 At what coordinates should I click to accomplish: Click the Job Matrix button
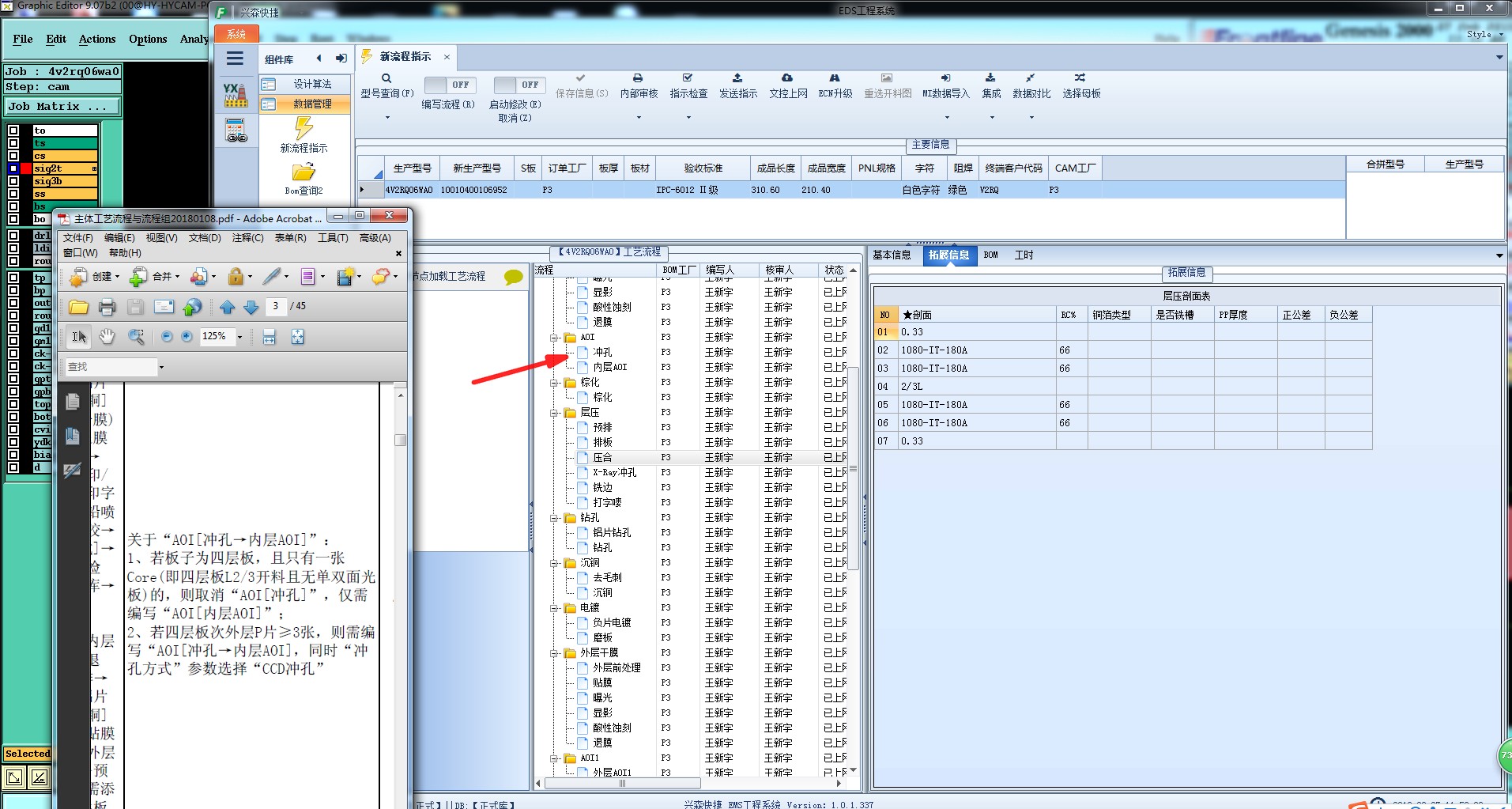[x=62, y=107]
